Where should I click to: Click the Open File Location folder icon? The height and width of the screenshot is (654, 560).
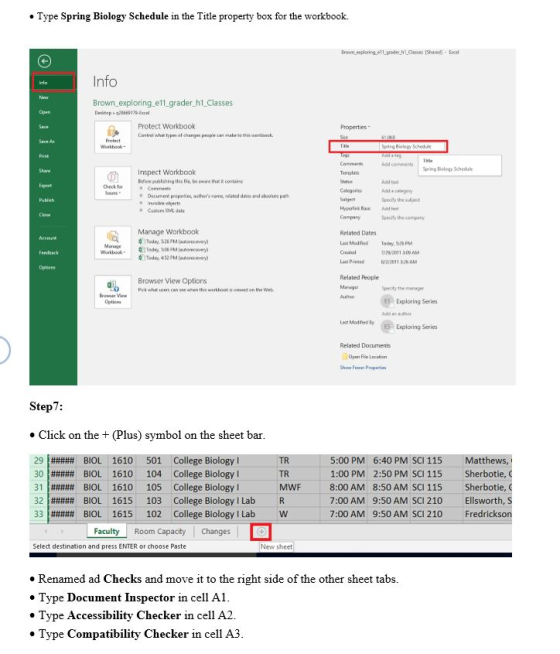click(x=344, y=357)
